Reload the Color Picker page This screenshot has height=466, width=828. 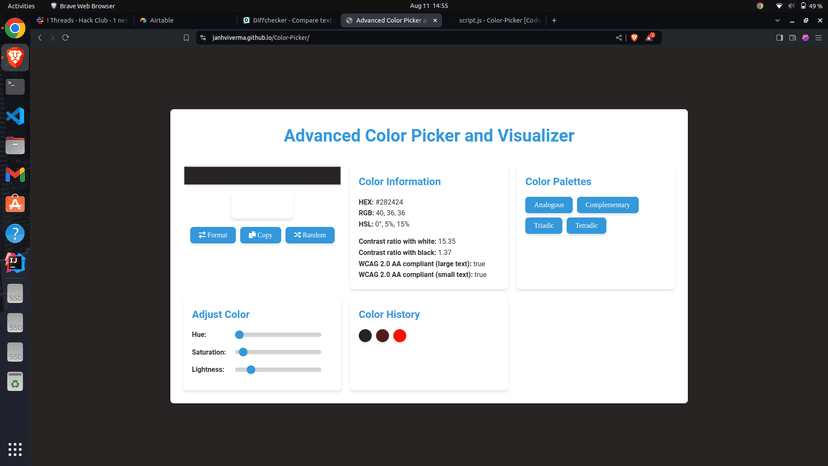tap(66, 37)
